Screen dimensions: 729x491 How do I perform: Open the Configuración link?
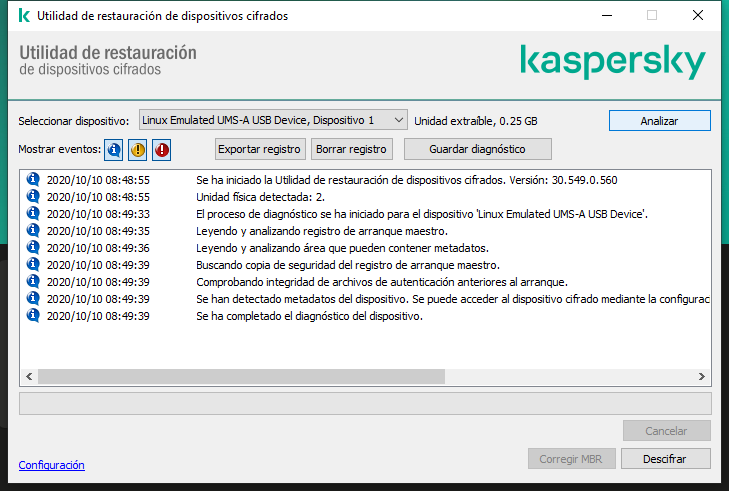[x=52, y=465]
